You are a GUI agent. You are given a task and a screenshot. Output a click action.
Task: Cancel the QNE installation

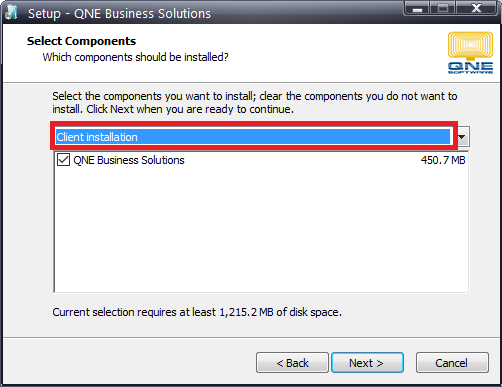pos(452,363)
